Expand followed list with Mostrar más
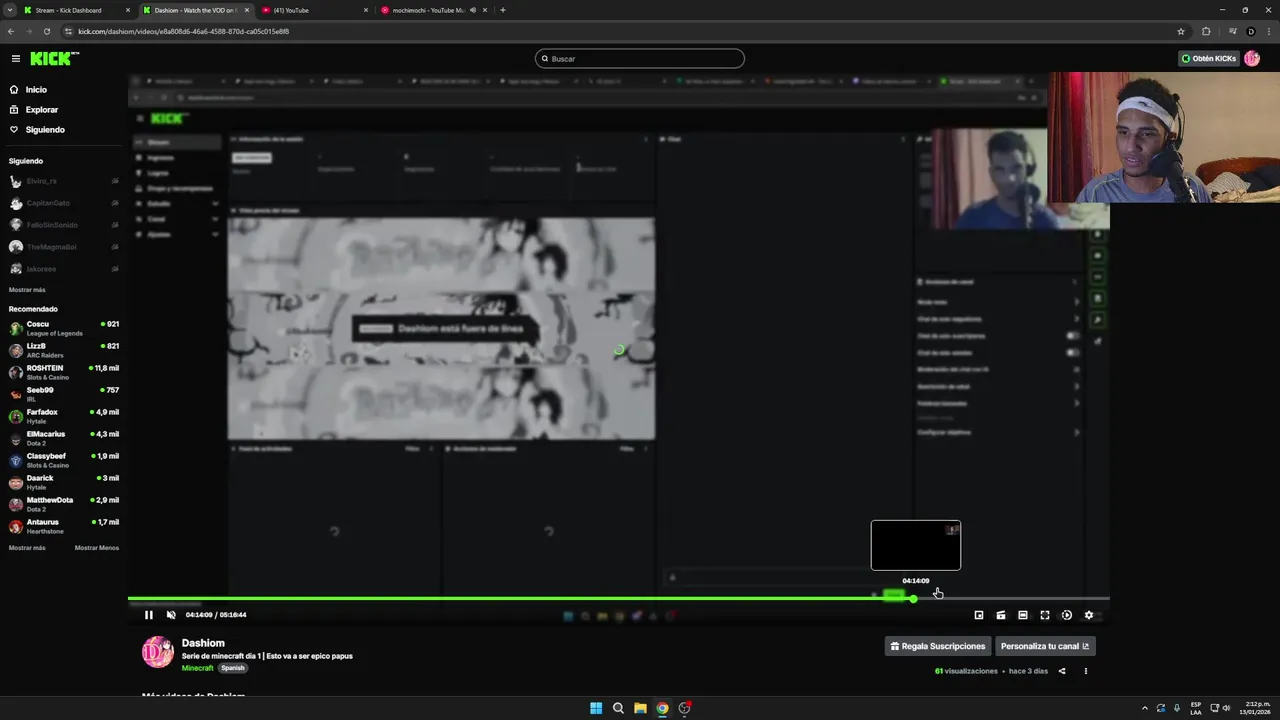 point(27,290)
